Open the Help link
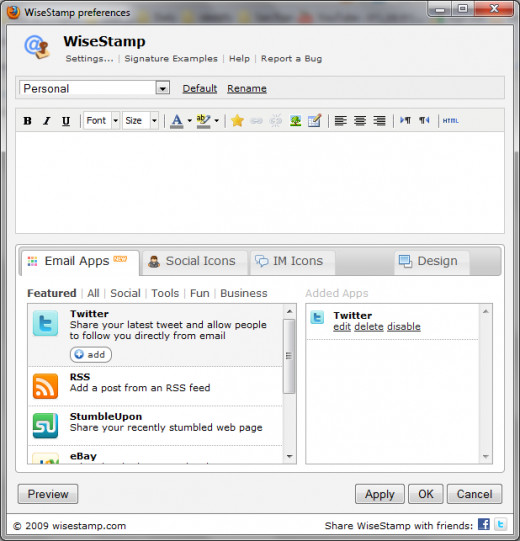Viewport: 520px width, 541px height. click(239, 59)
